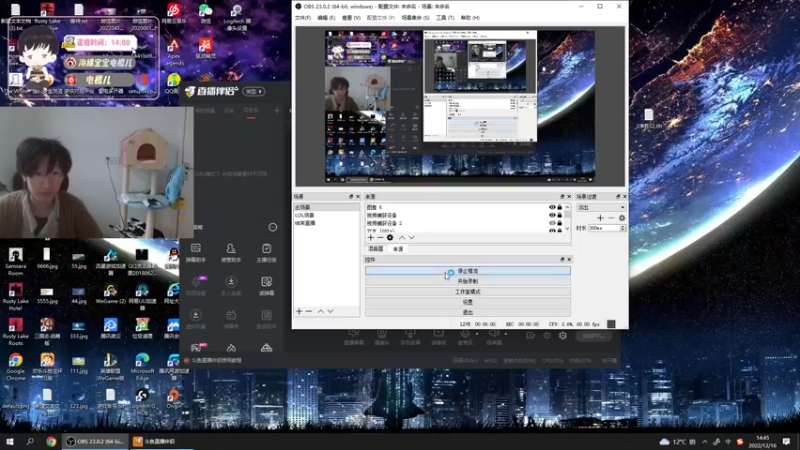Toggle visibility of 视频捕获设备 source
The height and width of the screenshot is (450, 800).
552,215
